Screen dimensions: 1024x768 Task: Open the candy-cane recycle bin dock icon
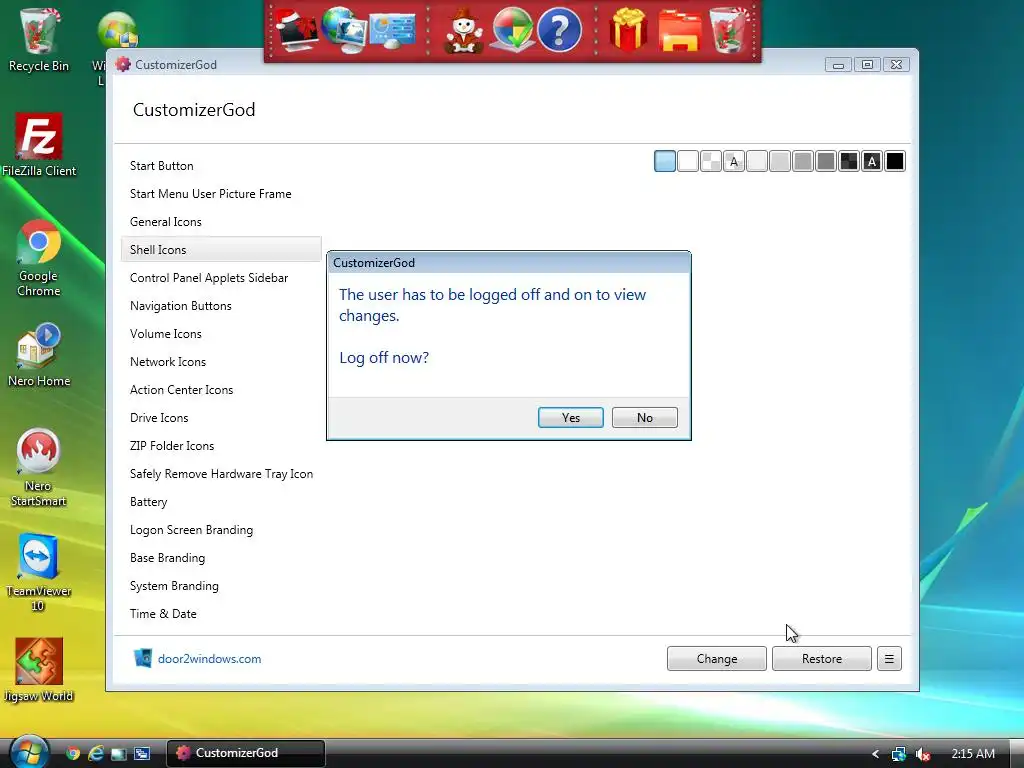(729, 30)
